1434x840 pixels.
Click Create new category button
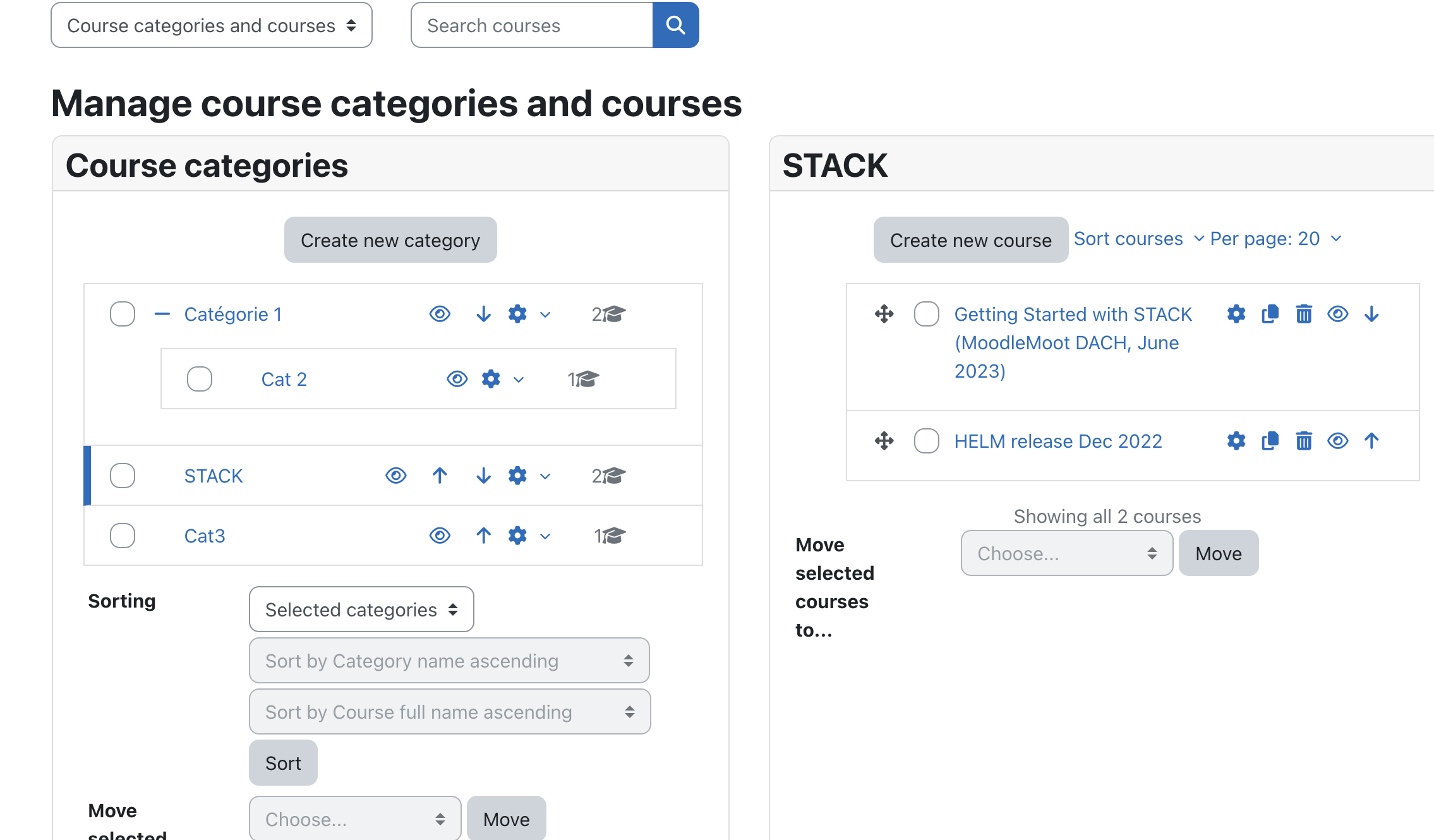(x=390, y=240)
